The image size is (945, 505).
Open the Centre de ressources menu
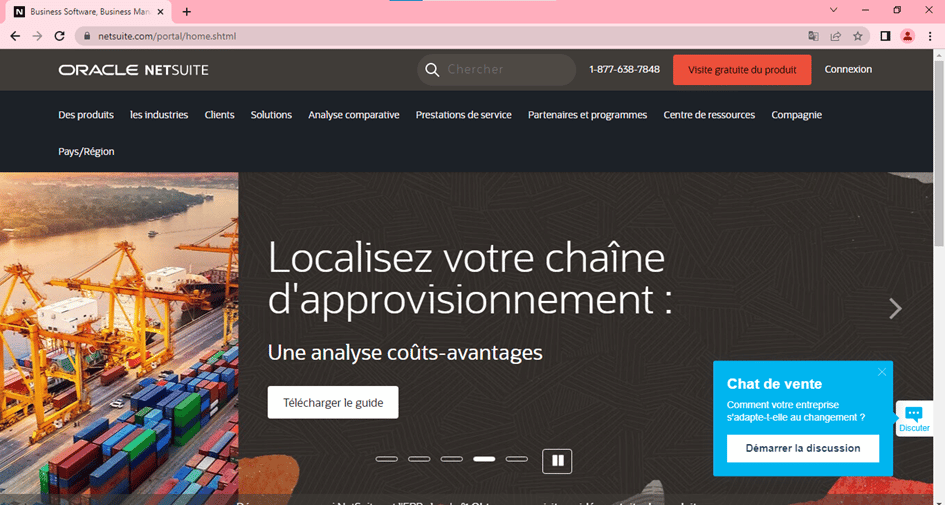point(709,115)
